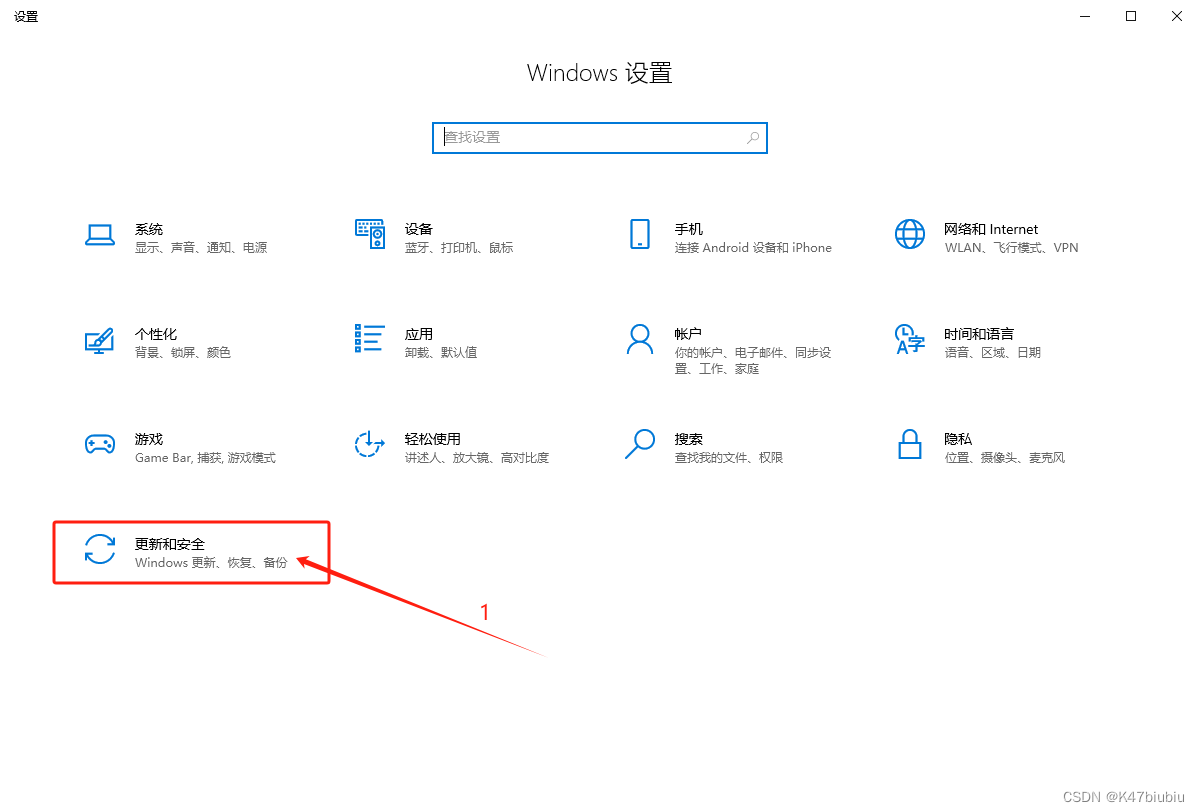1200x812 pixels.
Task: Click the Update & Security refresh icon
Action: pyautogui.click(x=100, y=549)
